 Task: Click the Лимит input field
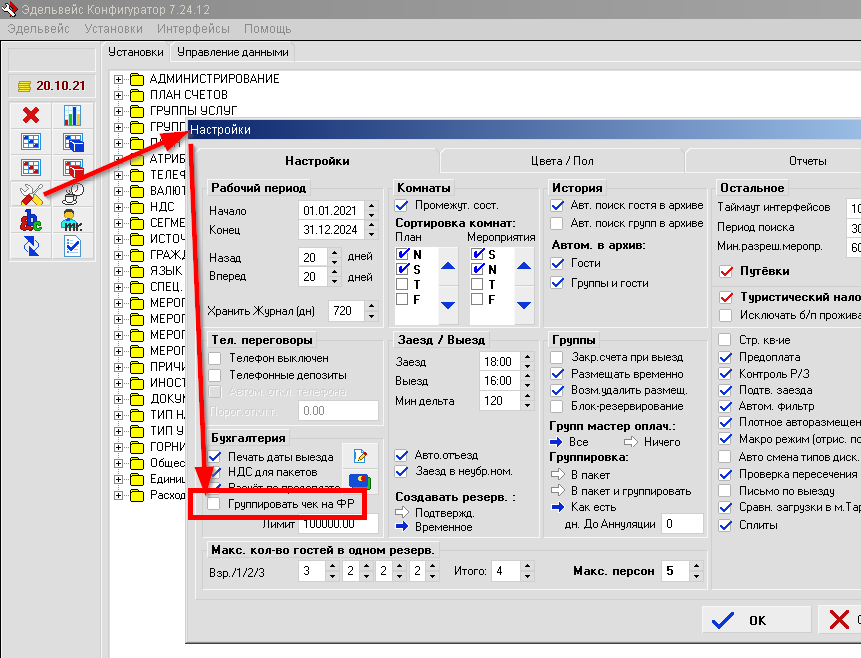[x=330, y=523]
